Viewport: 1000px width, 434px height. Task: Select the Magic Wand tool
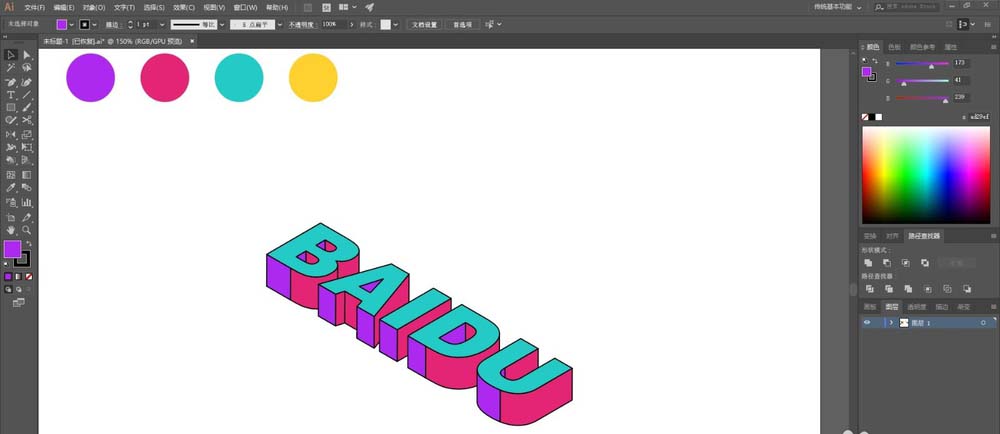point(11,68)
